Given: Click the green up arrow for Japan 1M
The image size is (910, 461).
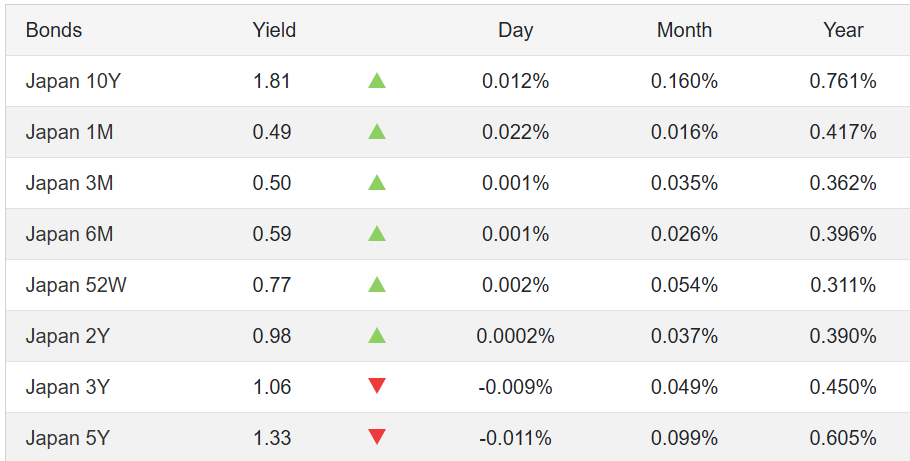Looking at the screenshot, I should pyautogui.click(x=377, y=132).
